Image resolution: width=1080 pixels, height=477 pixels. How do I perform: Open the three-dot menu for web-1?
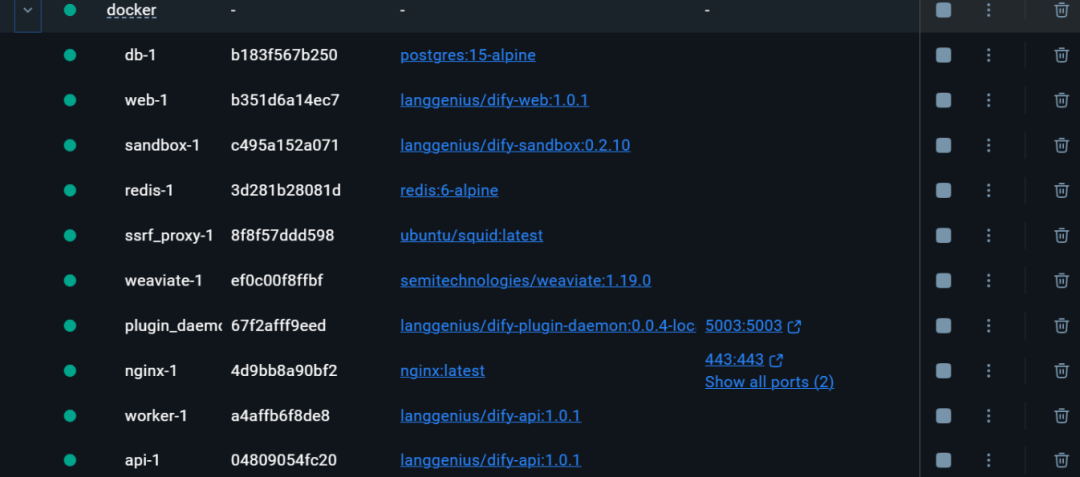[x=988, y=100]
